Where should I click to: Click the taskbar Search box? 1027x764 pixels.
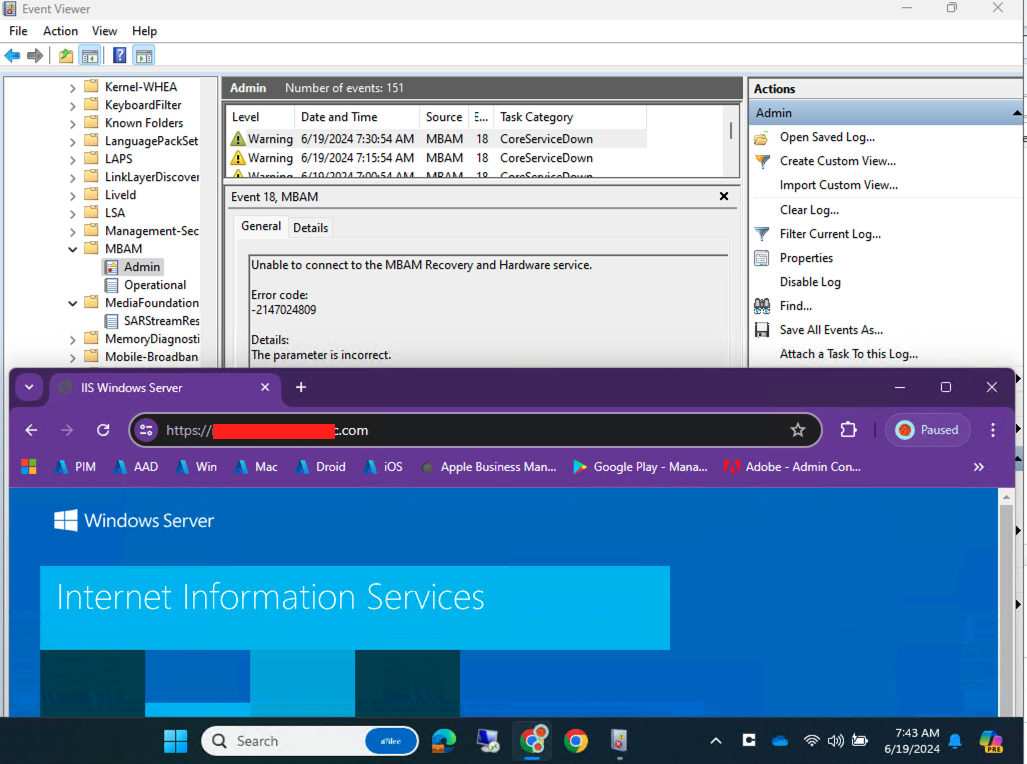309,741
